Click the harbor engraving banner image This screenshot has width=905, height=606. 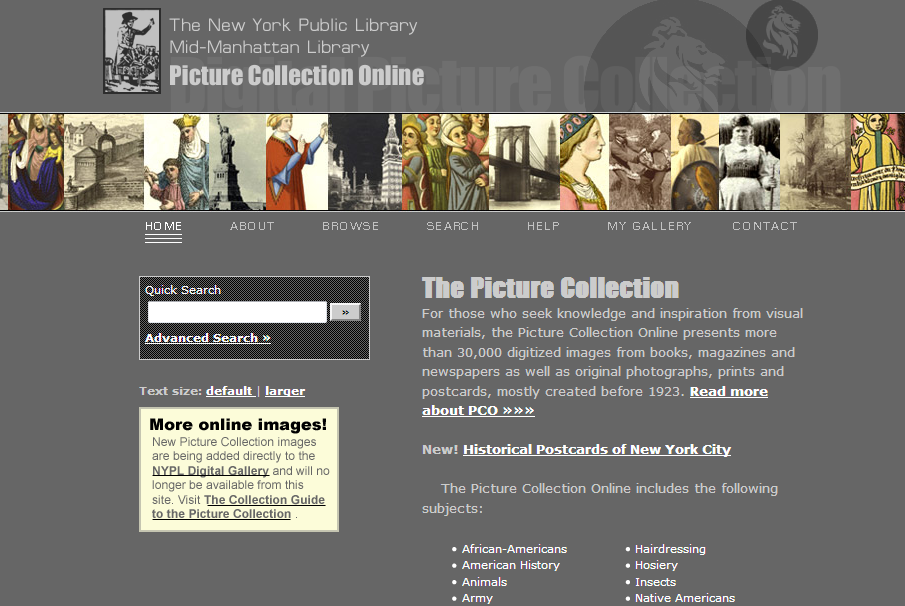[x=104, y=162]
